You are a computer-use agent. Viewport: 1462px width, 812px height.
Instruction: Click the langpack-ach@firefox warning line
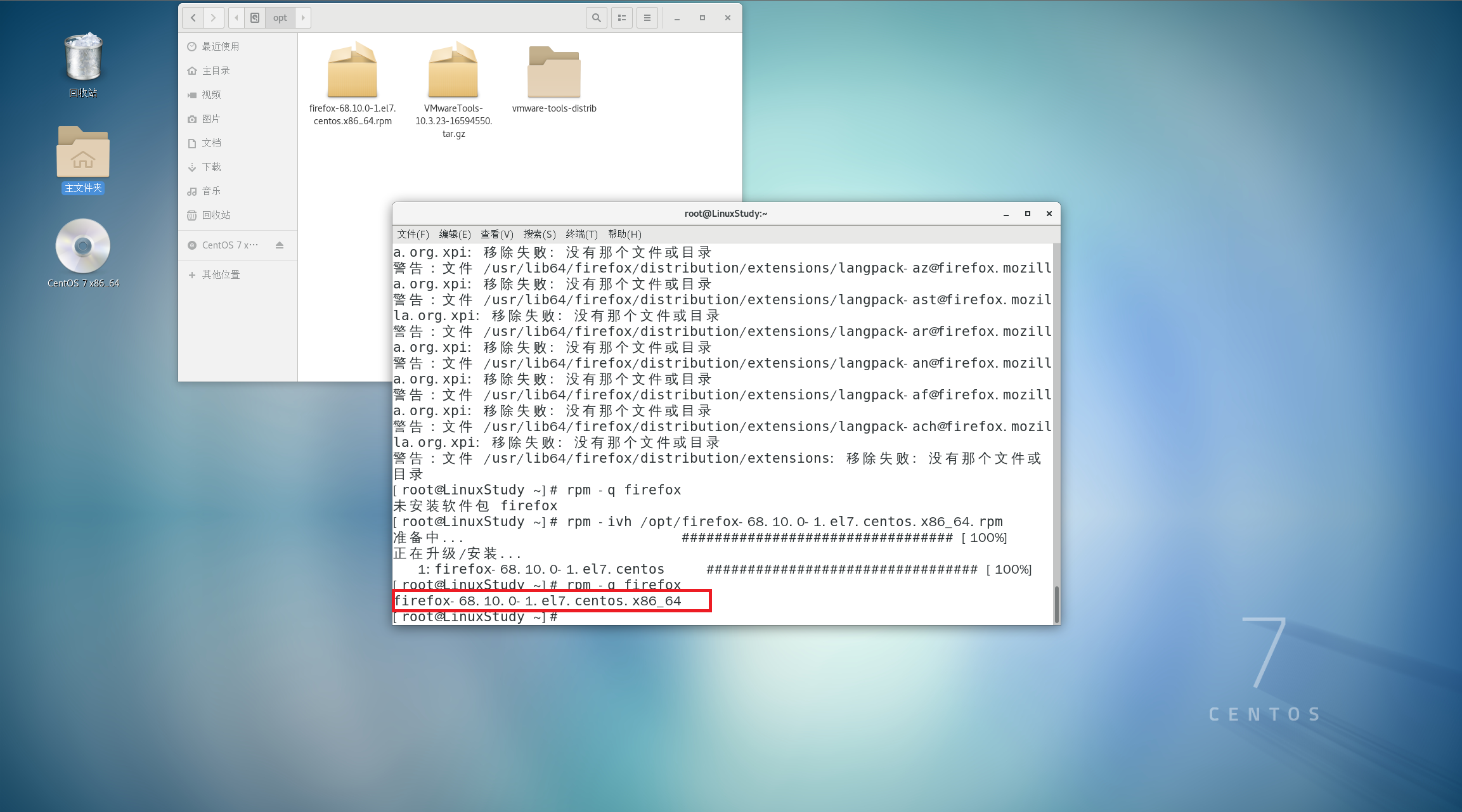tap(723, 427)
